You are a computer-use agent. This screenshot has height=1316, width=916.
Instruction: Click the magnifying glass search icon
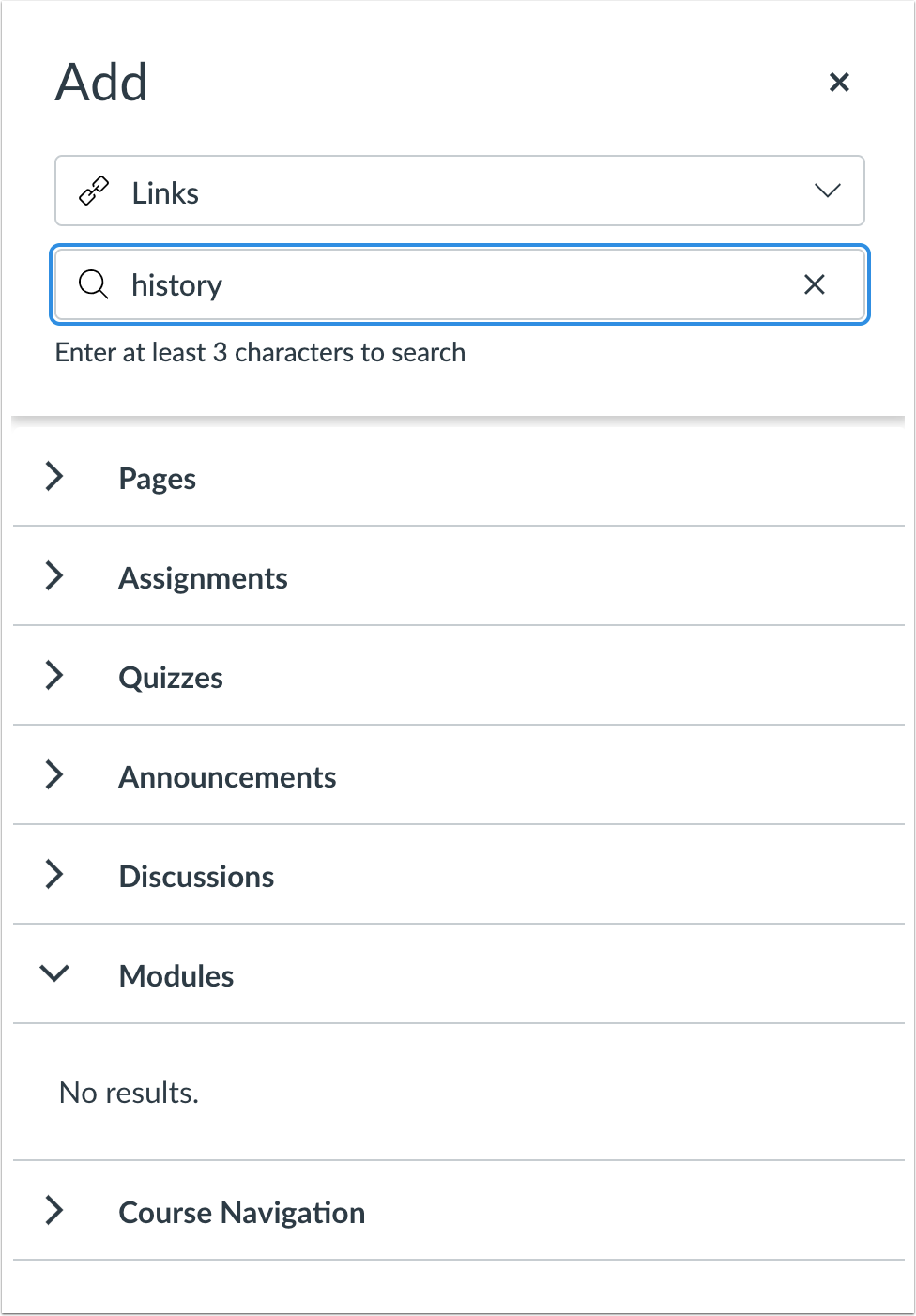point(93,284)
